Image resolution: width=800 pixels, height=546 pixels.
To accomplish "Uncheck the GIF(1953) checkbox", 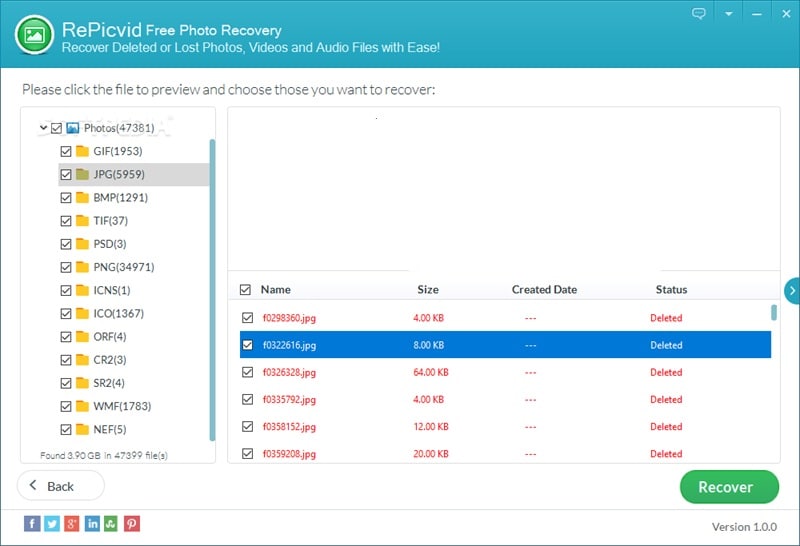I will coord(66,151).
